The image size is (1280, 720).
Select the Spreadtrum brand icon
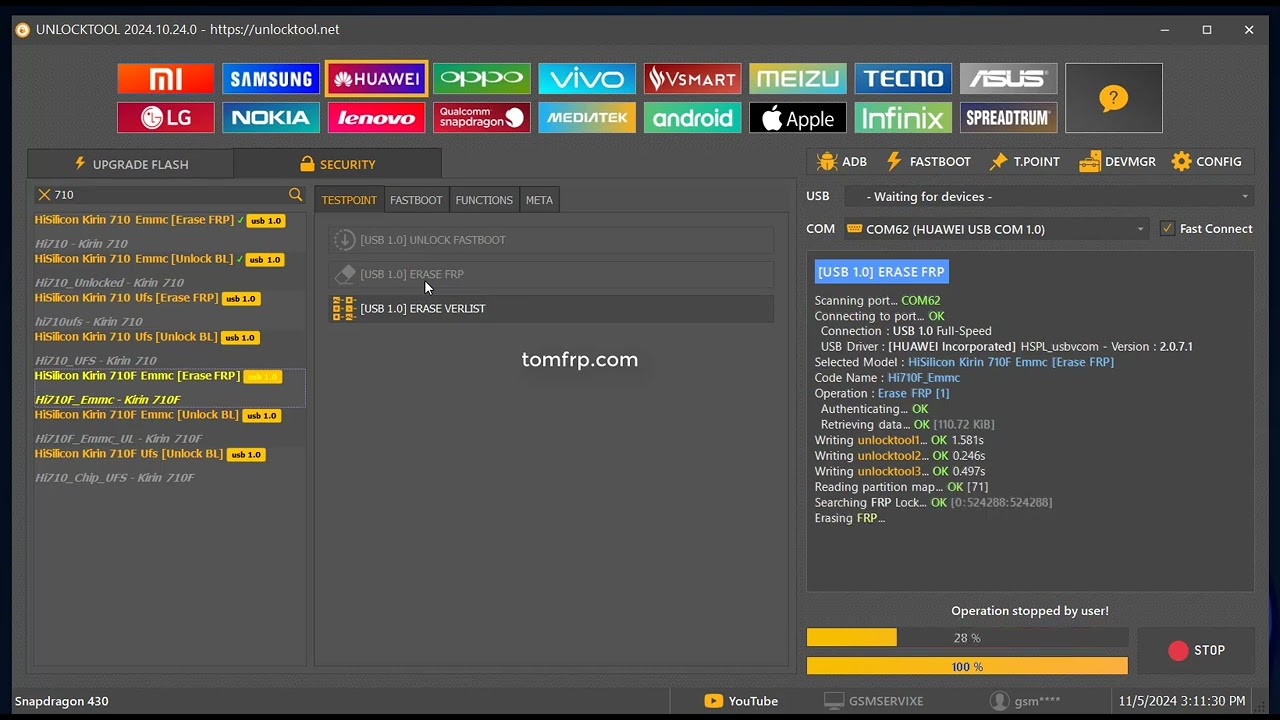[x=1009, y=118]
